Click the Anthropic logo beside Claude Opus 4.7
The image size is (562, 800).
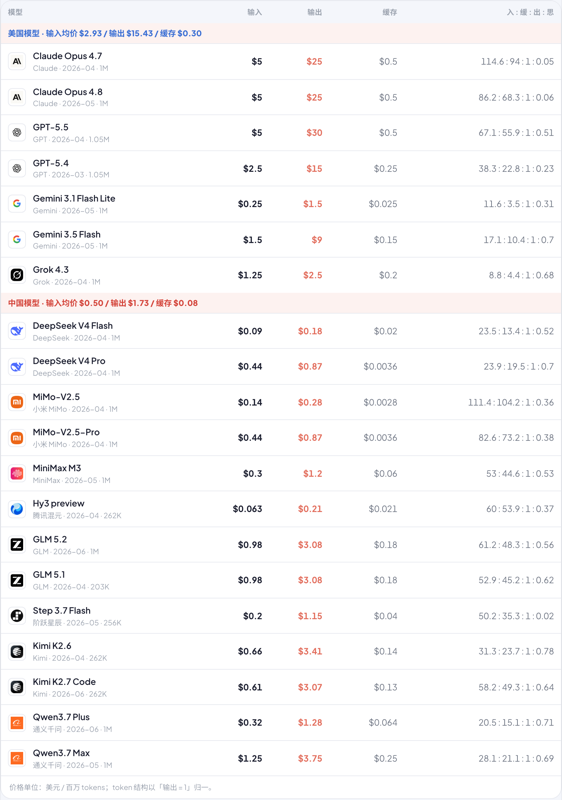coord(17,62)
